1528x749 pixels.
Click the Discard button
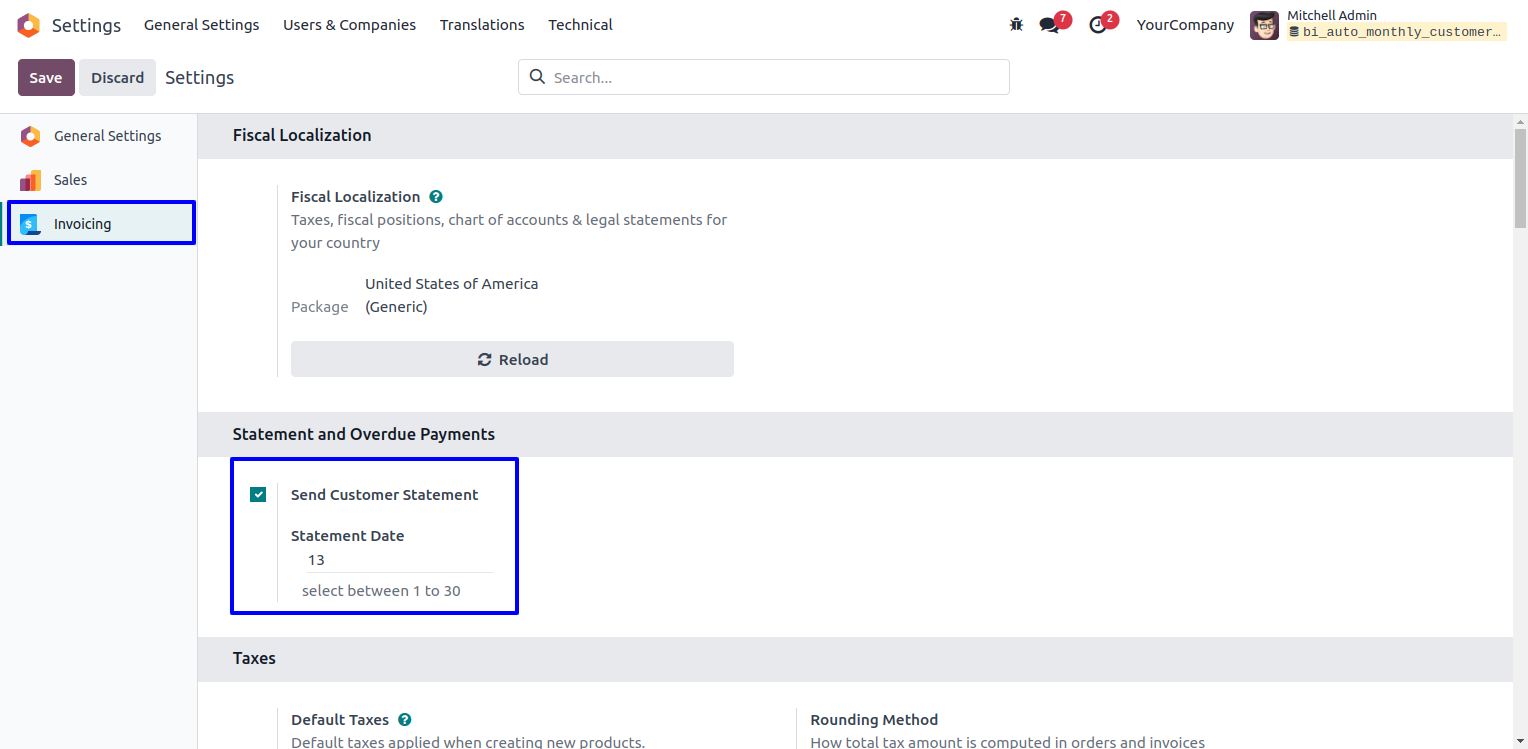click(118, 78)
